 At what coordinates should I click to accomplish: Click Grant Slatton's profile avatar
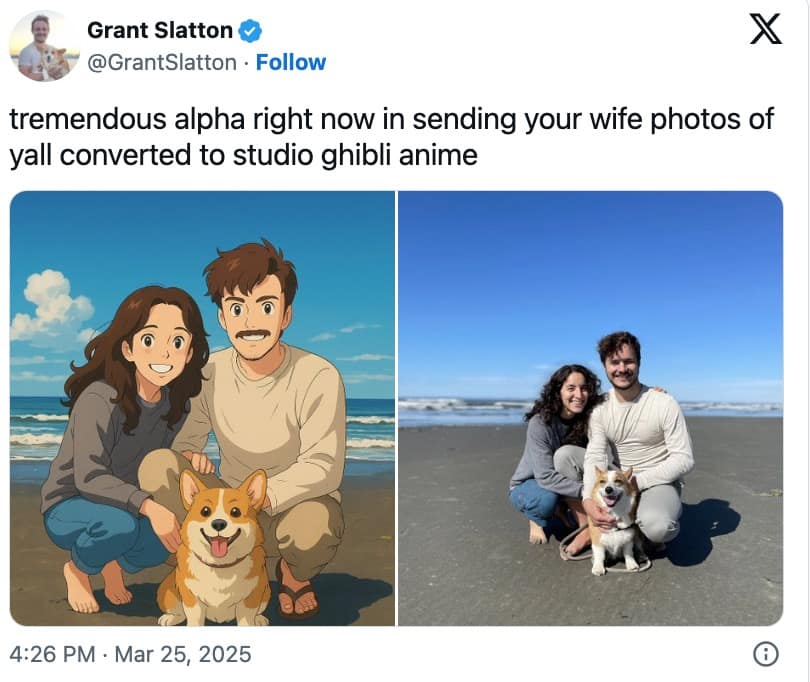[44, 44]
